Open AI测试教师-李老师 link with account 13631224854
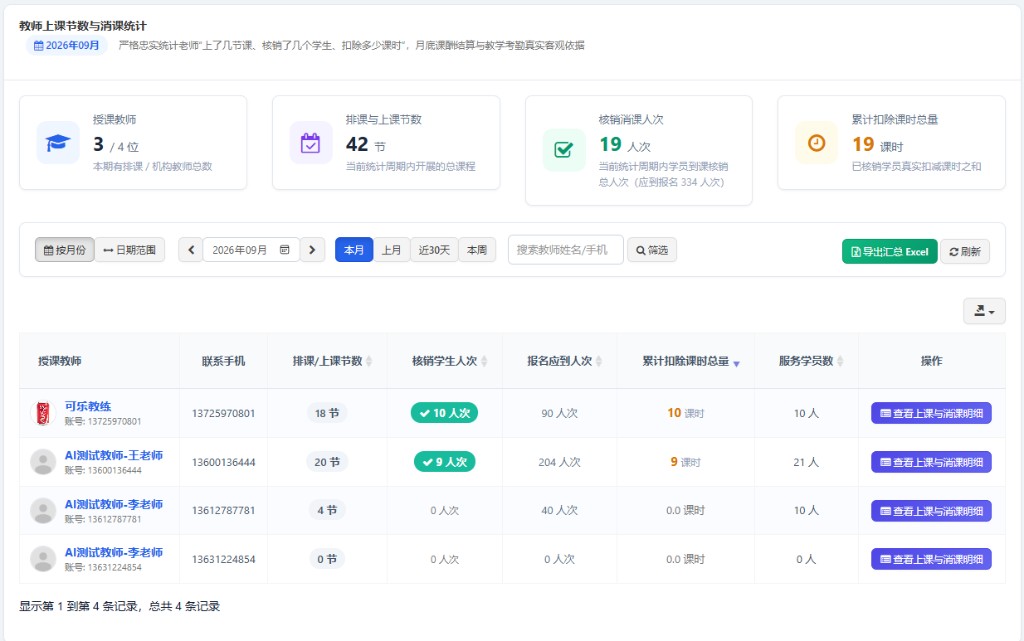 [x=114, y=552]
